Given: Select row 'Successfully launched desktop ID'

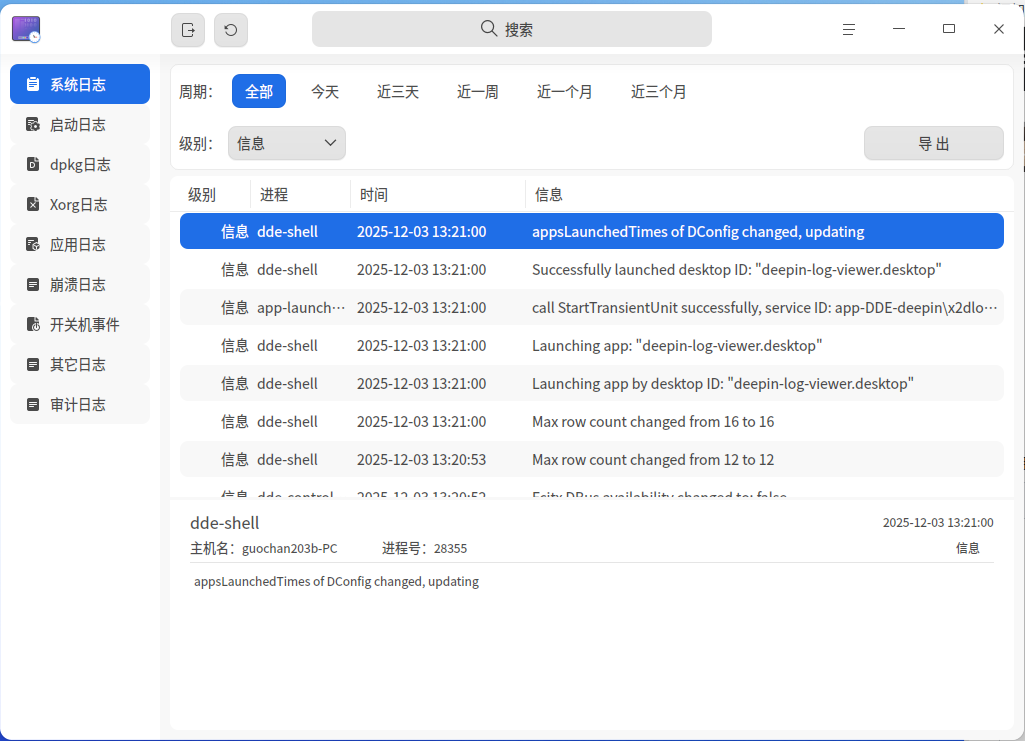Looking at the screenshot, I should pyautogui.click(x=592, y=269).
